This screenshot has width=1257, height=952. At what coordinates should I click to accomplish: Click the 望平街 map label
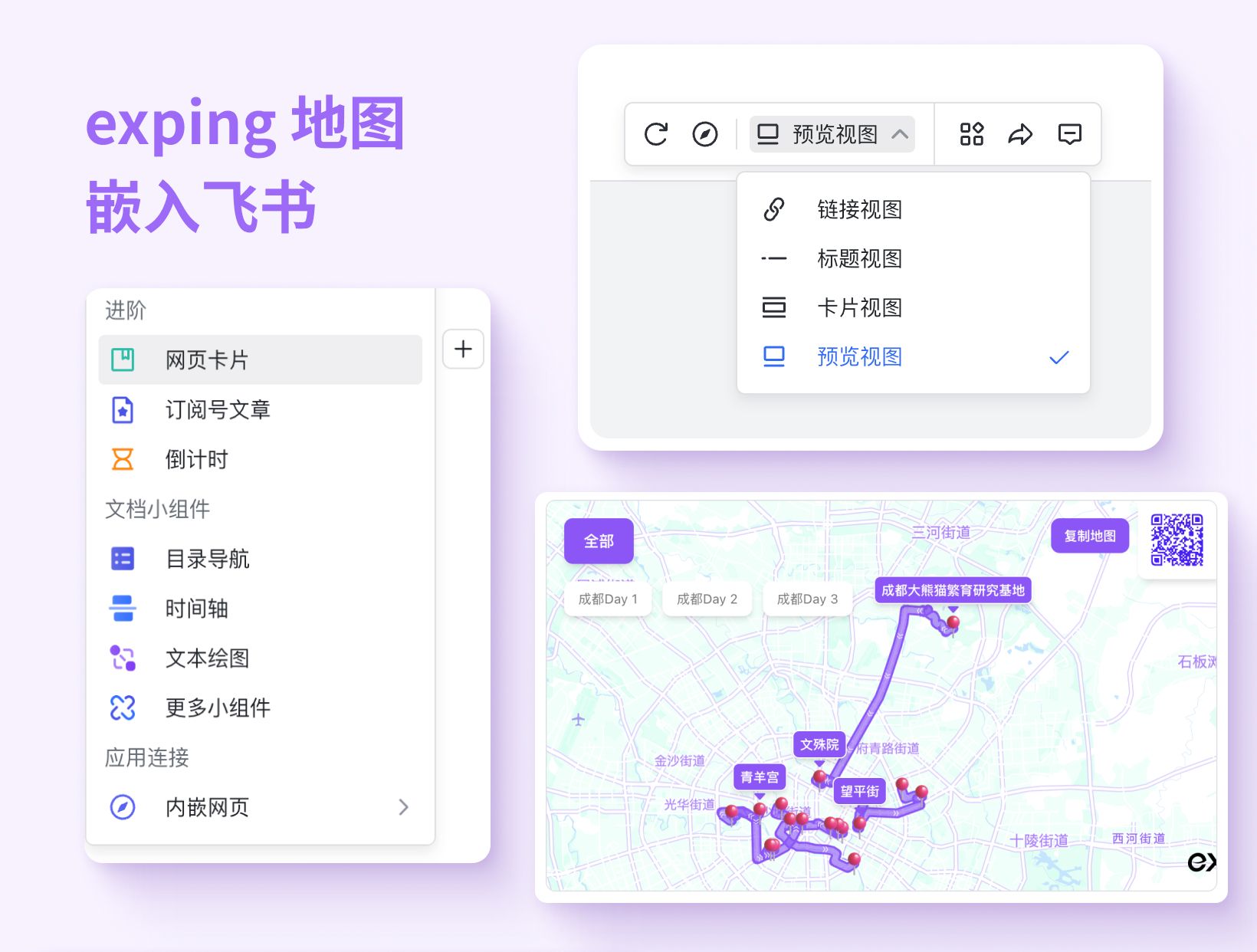click(859, 791)
